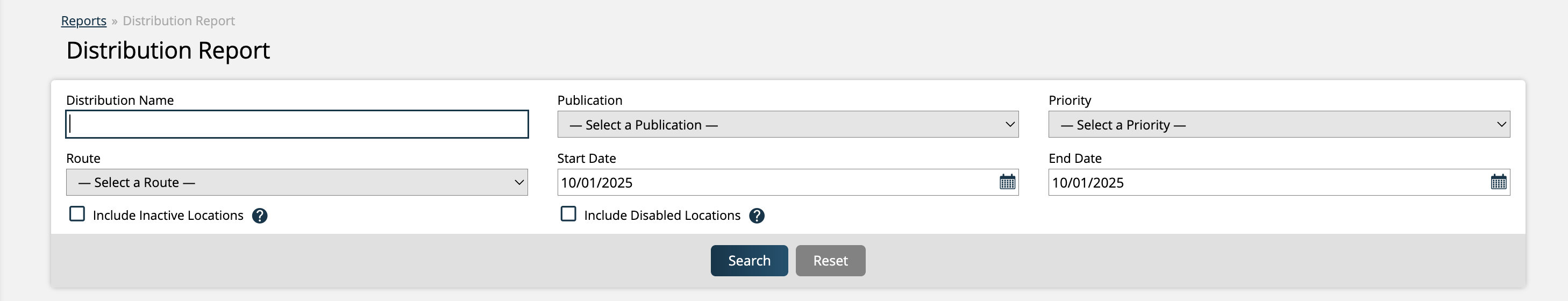Screen dimensions: 1568x301
Task: Go to the Reports breadcrumb link
Action: pos(84,20)
